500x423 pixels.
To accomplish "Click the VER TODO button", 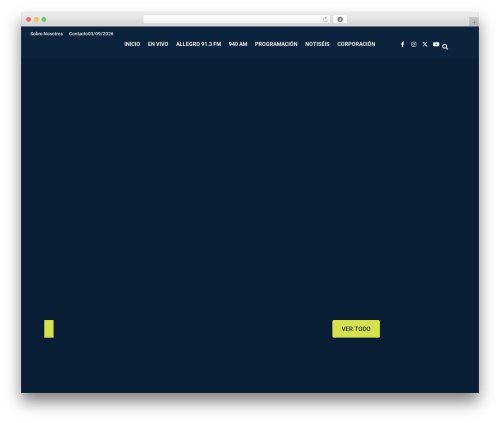I will (x=356, y=329).
